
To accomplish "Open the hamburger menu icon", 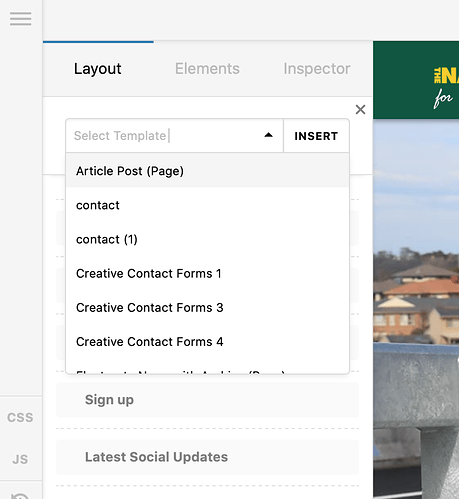I will [x=21, y=19].
